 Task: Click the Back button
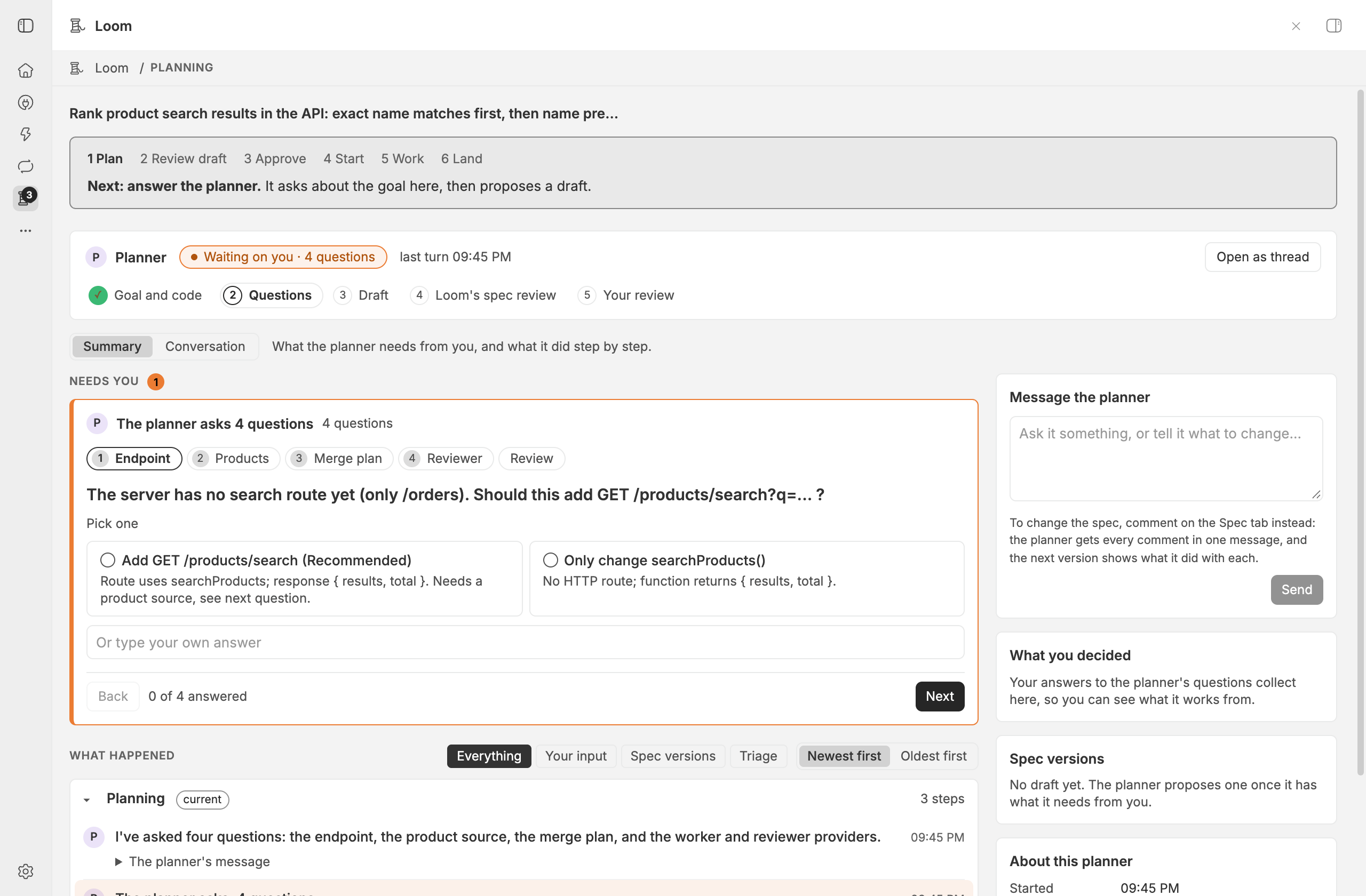(x=113, y=696)
